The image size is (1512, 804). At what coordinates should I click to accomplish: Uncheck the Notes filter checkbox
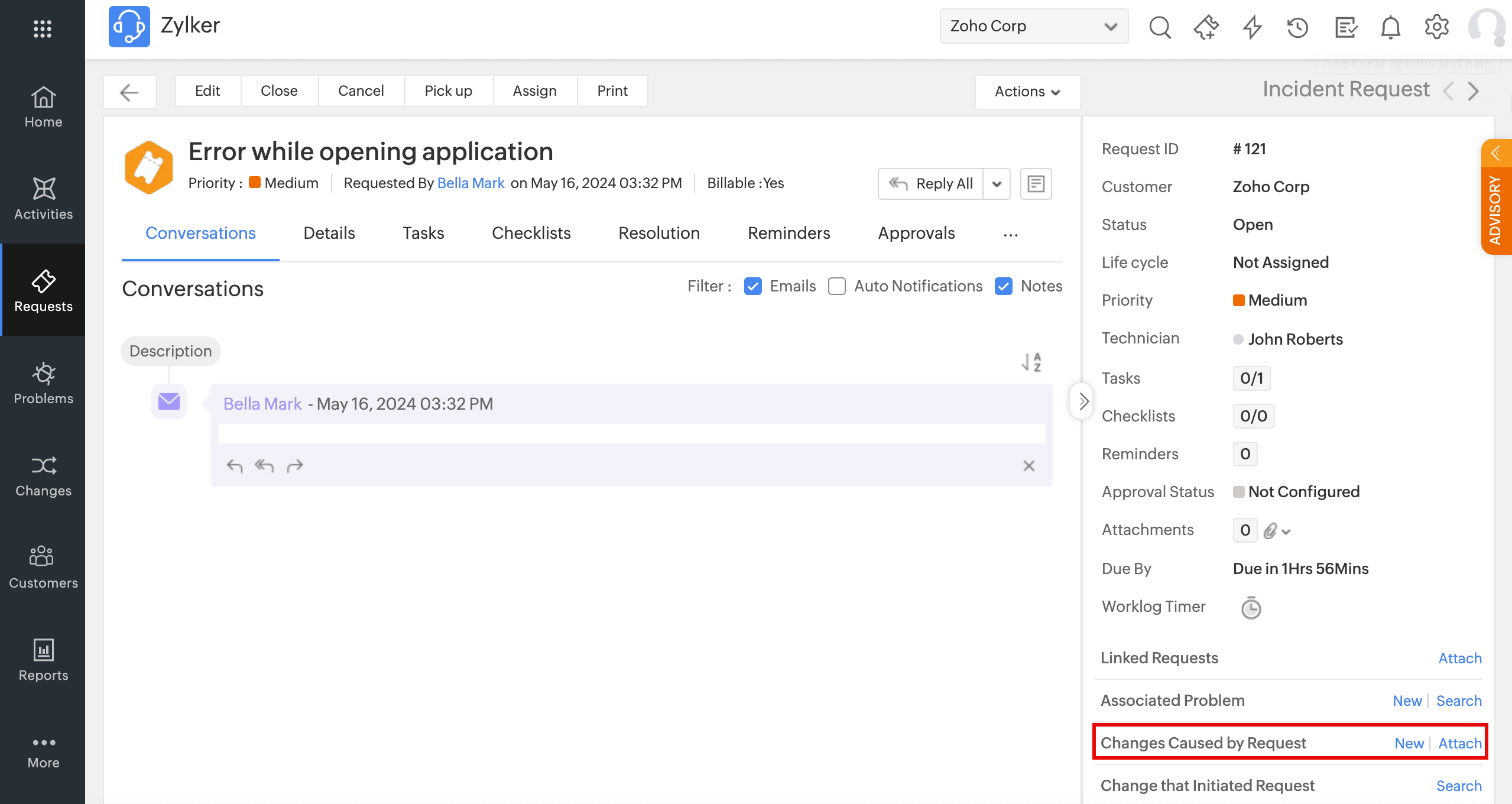coord(1004,286)
